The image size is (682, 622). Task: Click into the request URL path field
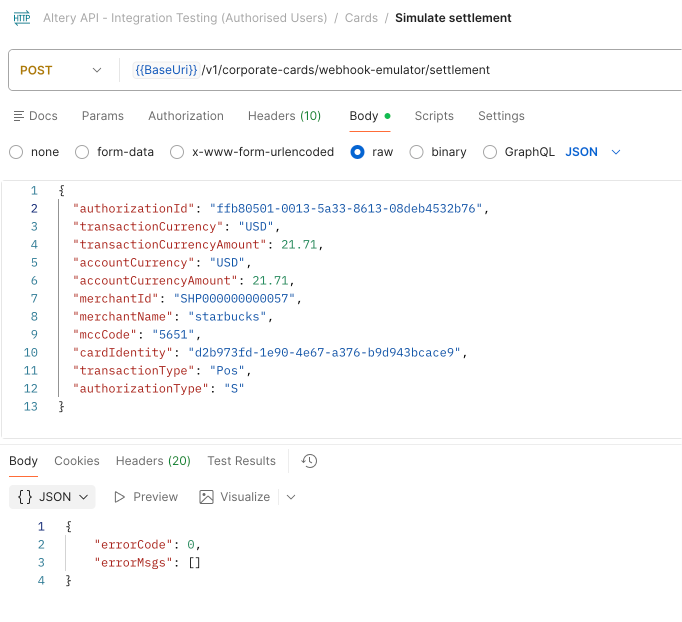pos(346,70)
